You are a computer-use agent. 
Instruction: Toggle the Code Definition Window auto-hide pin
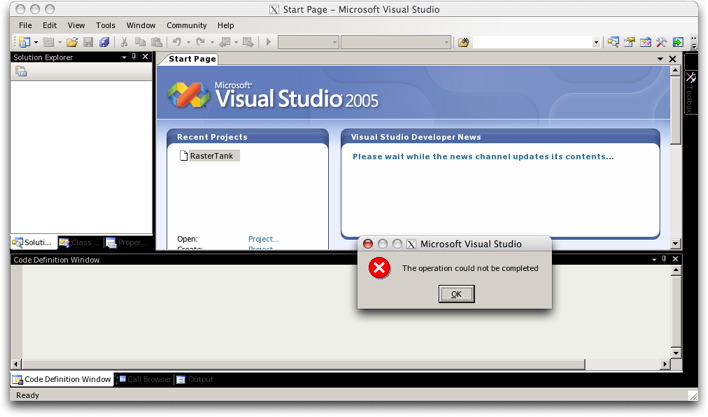pos(665,259)
